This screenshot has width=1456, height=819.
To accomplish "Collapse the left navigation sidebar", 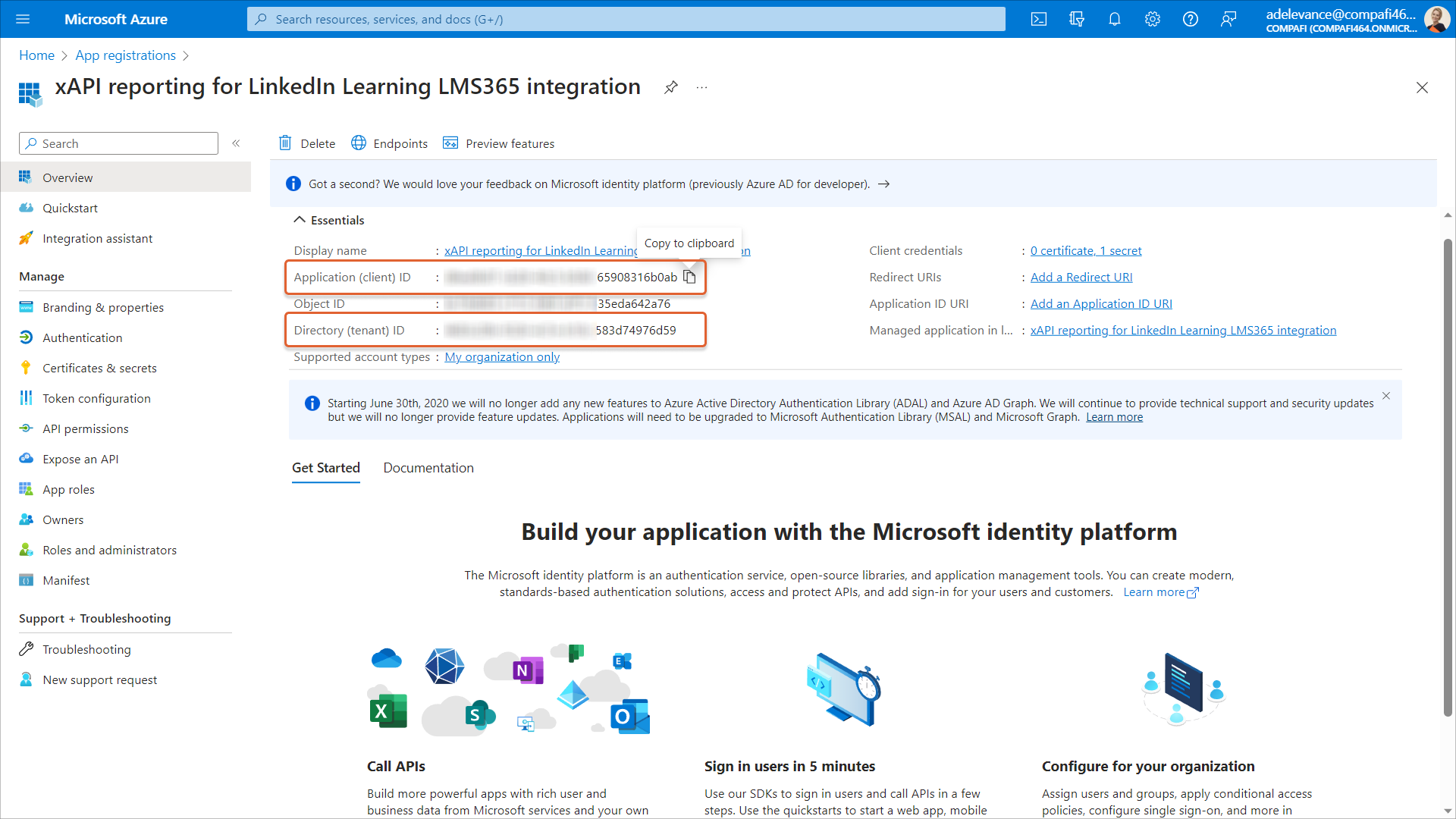I will coord(236,143).
